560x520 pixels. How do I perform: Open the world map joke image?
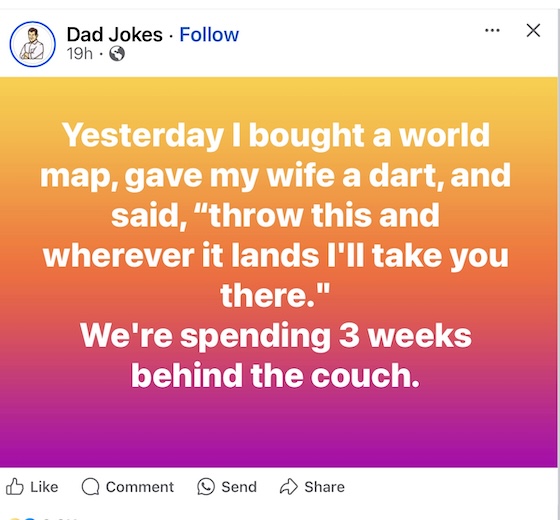(x=279, y=272)
